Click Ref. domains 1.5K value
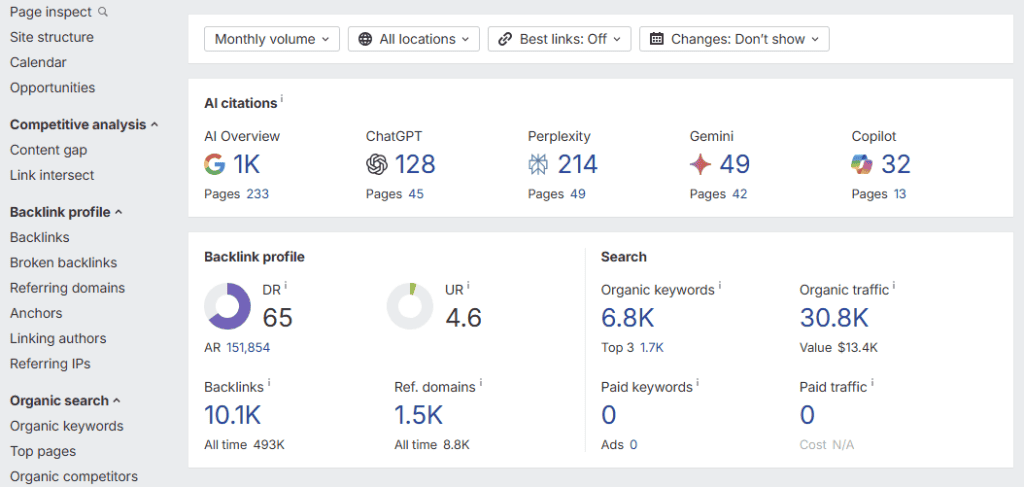 pos(419,415)
